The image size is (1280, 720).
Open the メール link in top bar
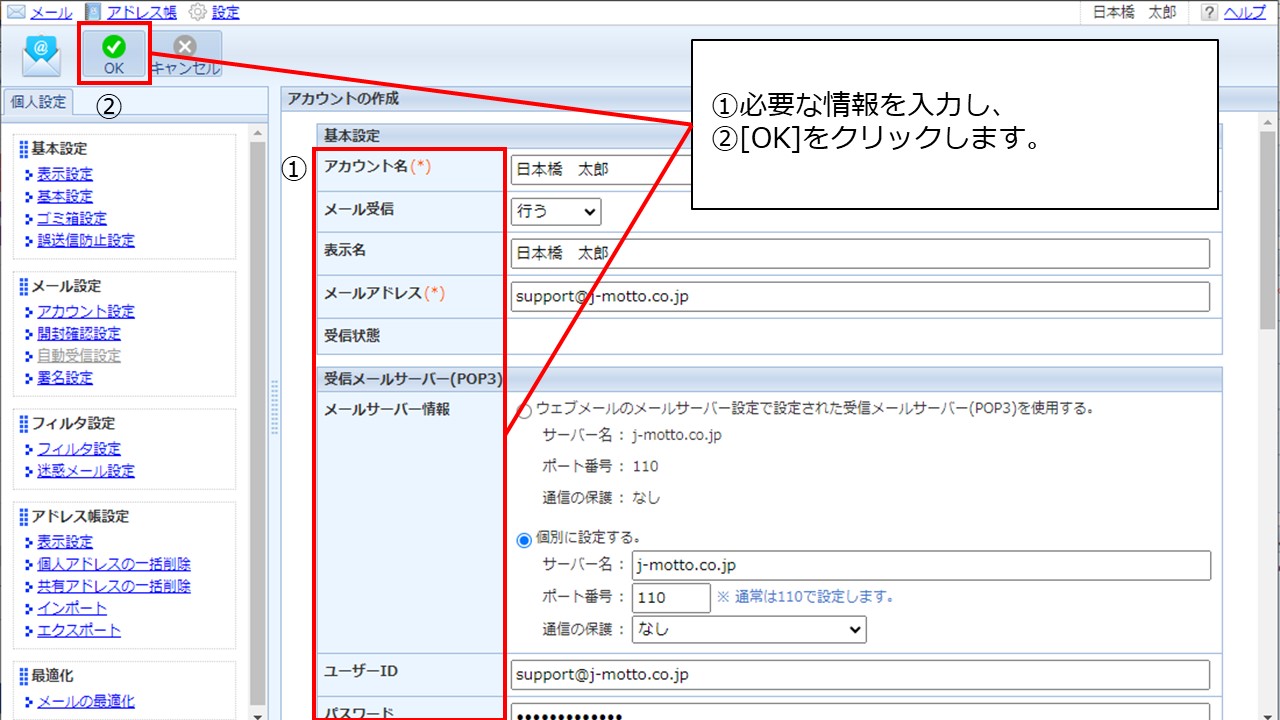pyautogui.click(x=50, y=13)
